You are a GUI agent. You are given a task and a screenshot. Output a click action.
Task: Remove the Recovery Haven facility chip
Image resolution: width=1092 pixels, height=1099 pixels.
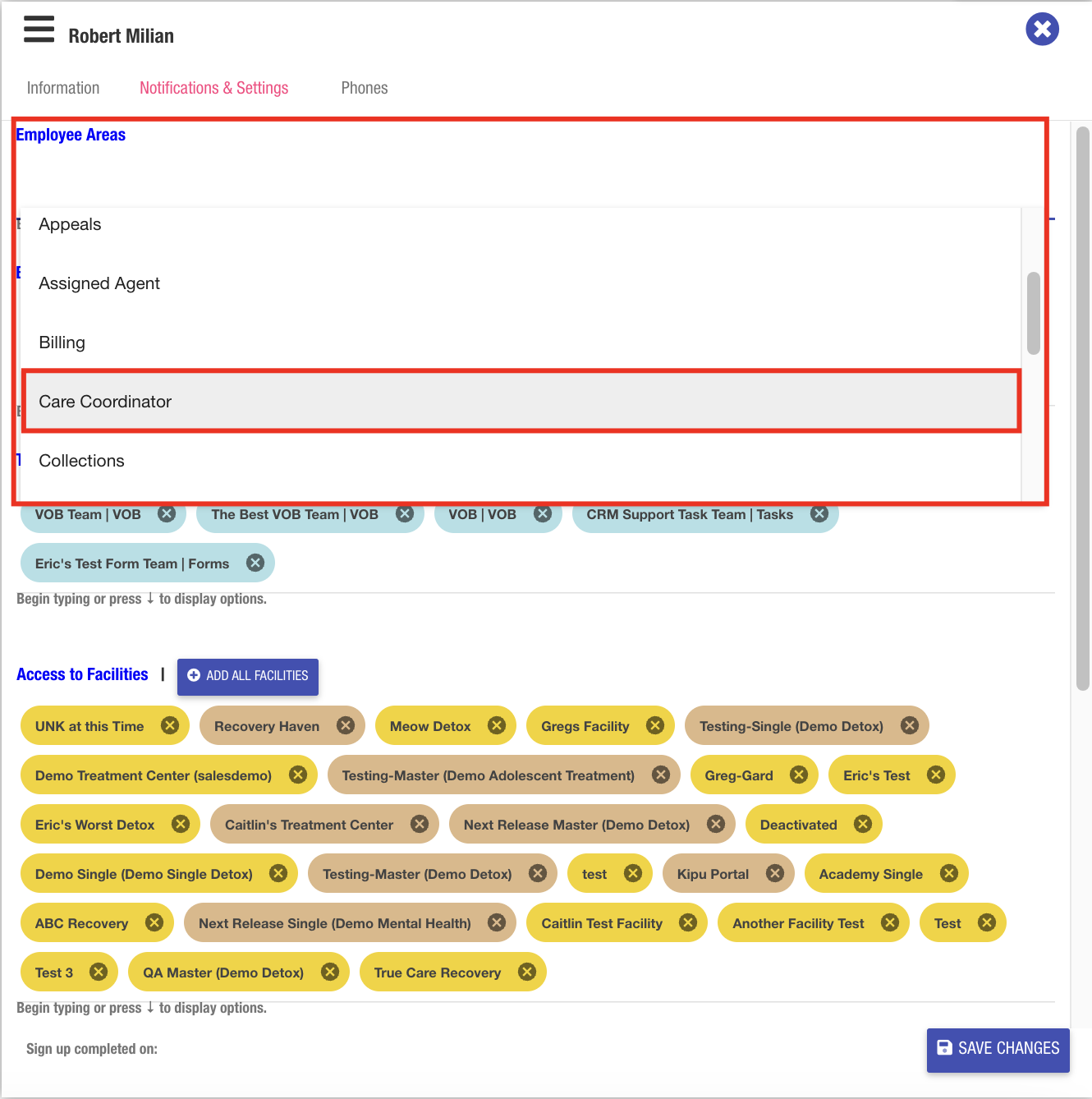click(x=346, y=726)
